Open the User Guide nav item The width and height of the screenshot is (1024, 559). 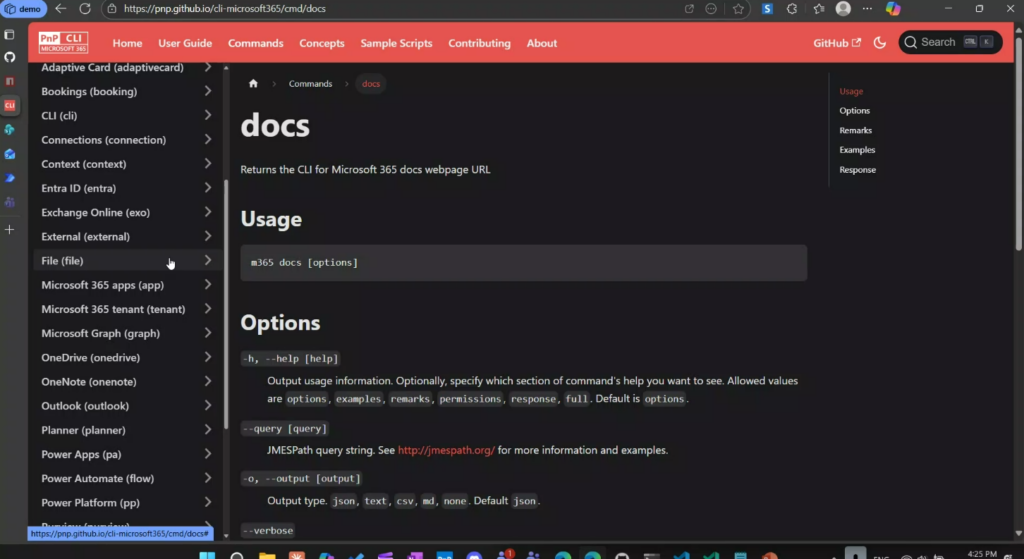[x=185, y=43]
